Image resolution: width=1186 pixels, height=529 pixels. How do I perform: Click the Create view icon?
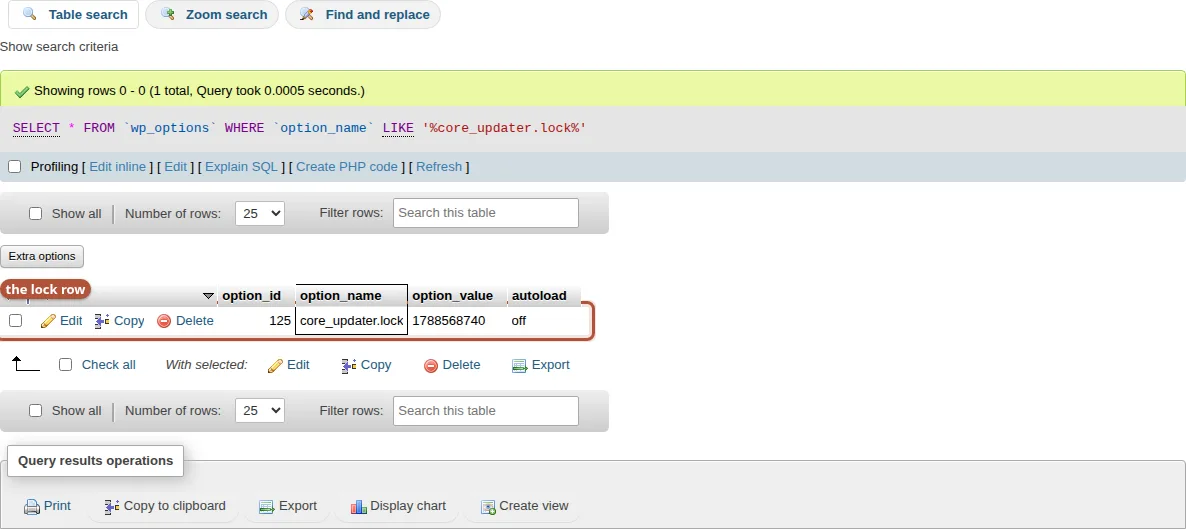point(489,506)
